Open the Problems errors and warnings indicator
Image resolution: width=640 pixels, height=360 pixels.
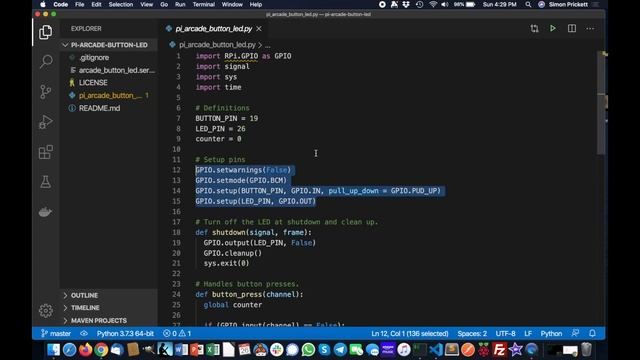pos(177,333)
